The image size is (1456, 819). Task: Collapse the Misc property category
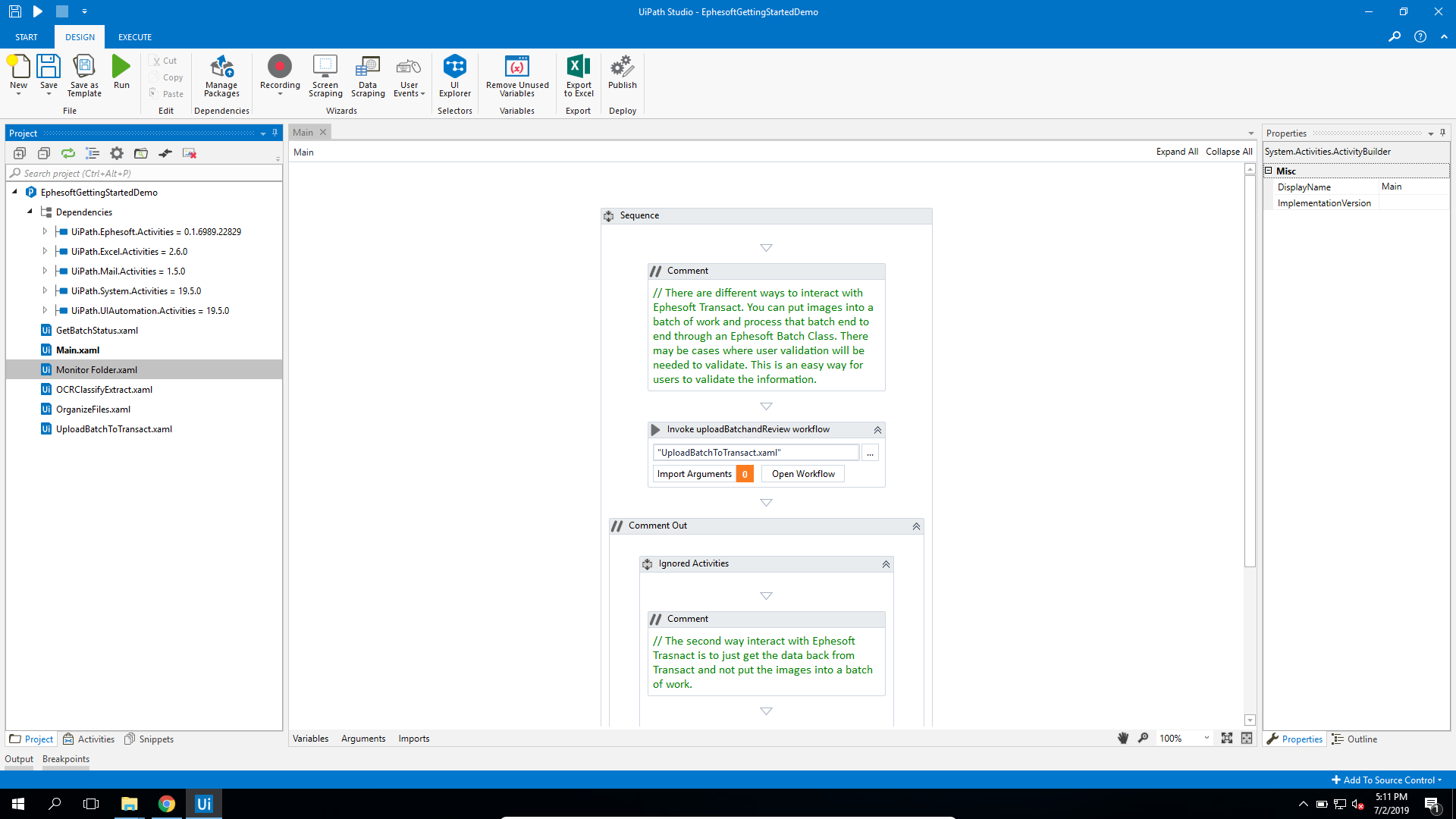(1269, 171)
